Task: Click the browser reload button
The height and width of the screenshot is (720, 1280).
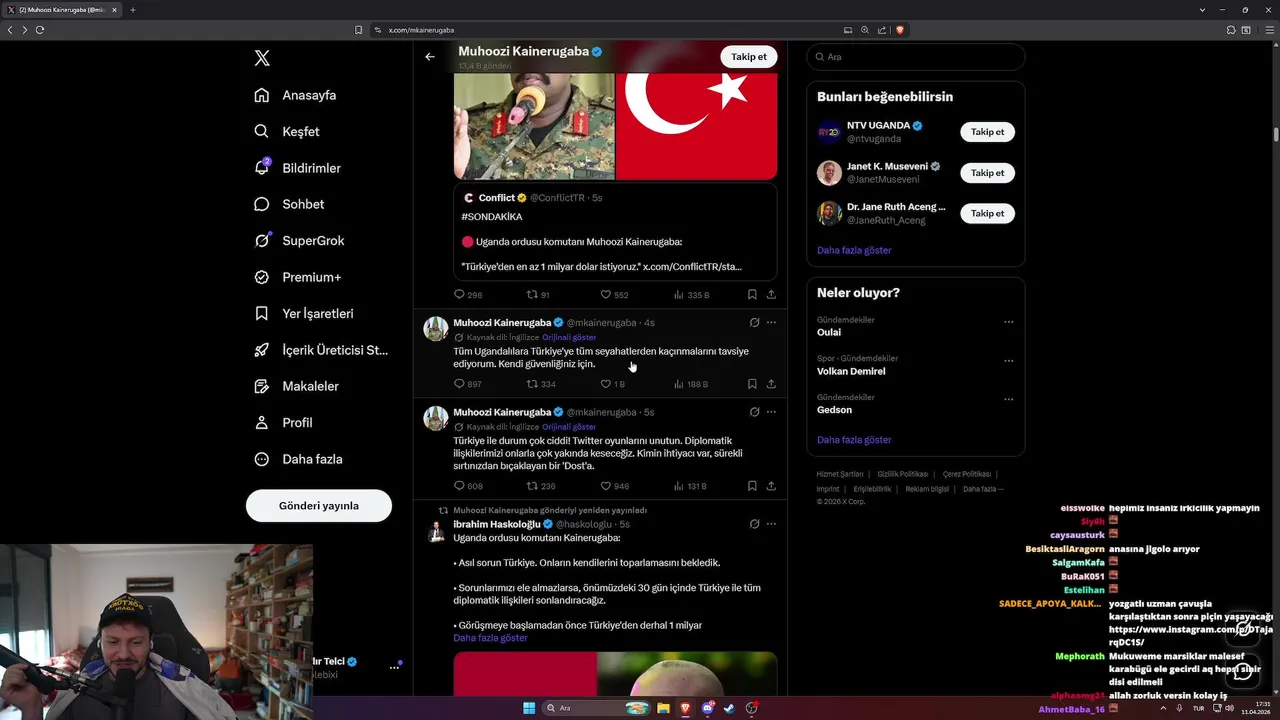Action: pyautogui.click(x=40, y=30)
